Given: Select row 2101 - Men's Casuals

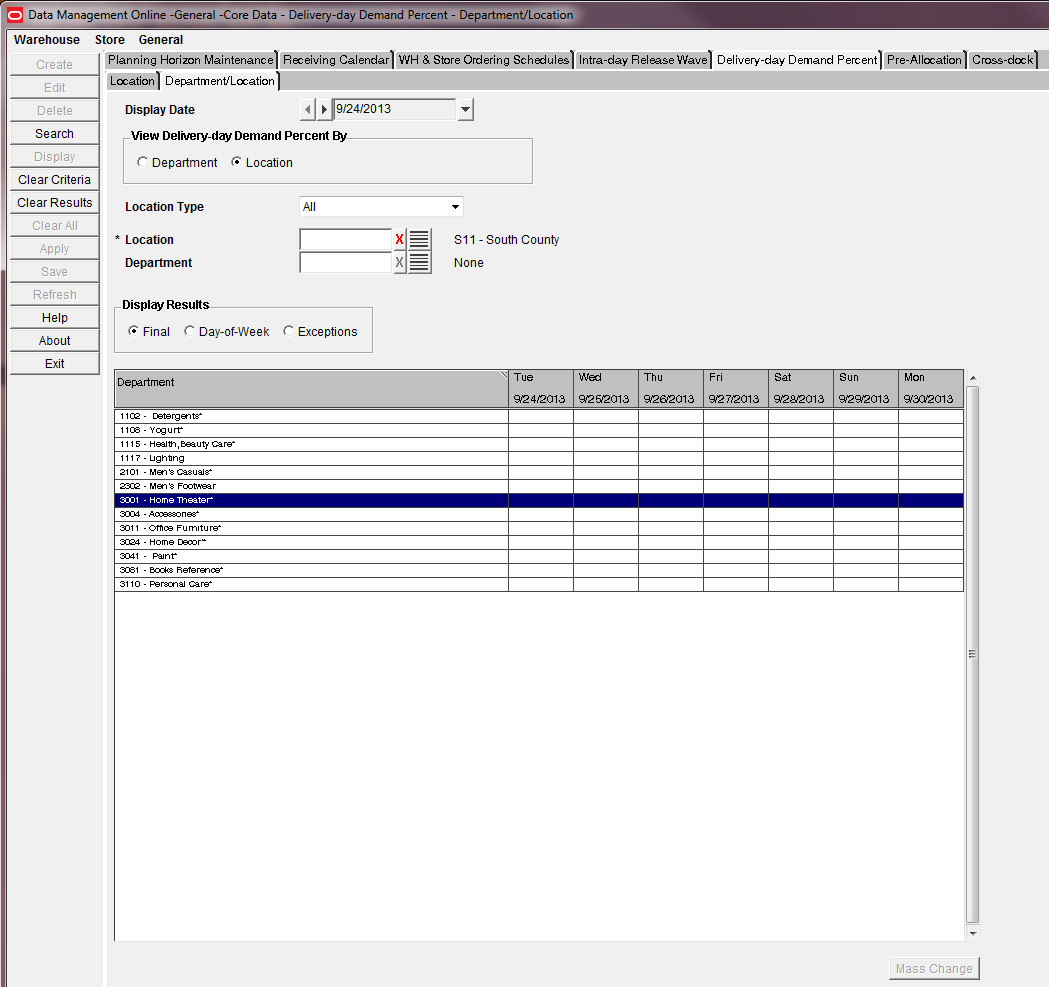Looking at the screenshot, I should [539, 472].
